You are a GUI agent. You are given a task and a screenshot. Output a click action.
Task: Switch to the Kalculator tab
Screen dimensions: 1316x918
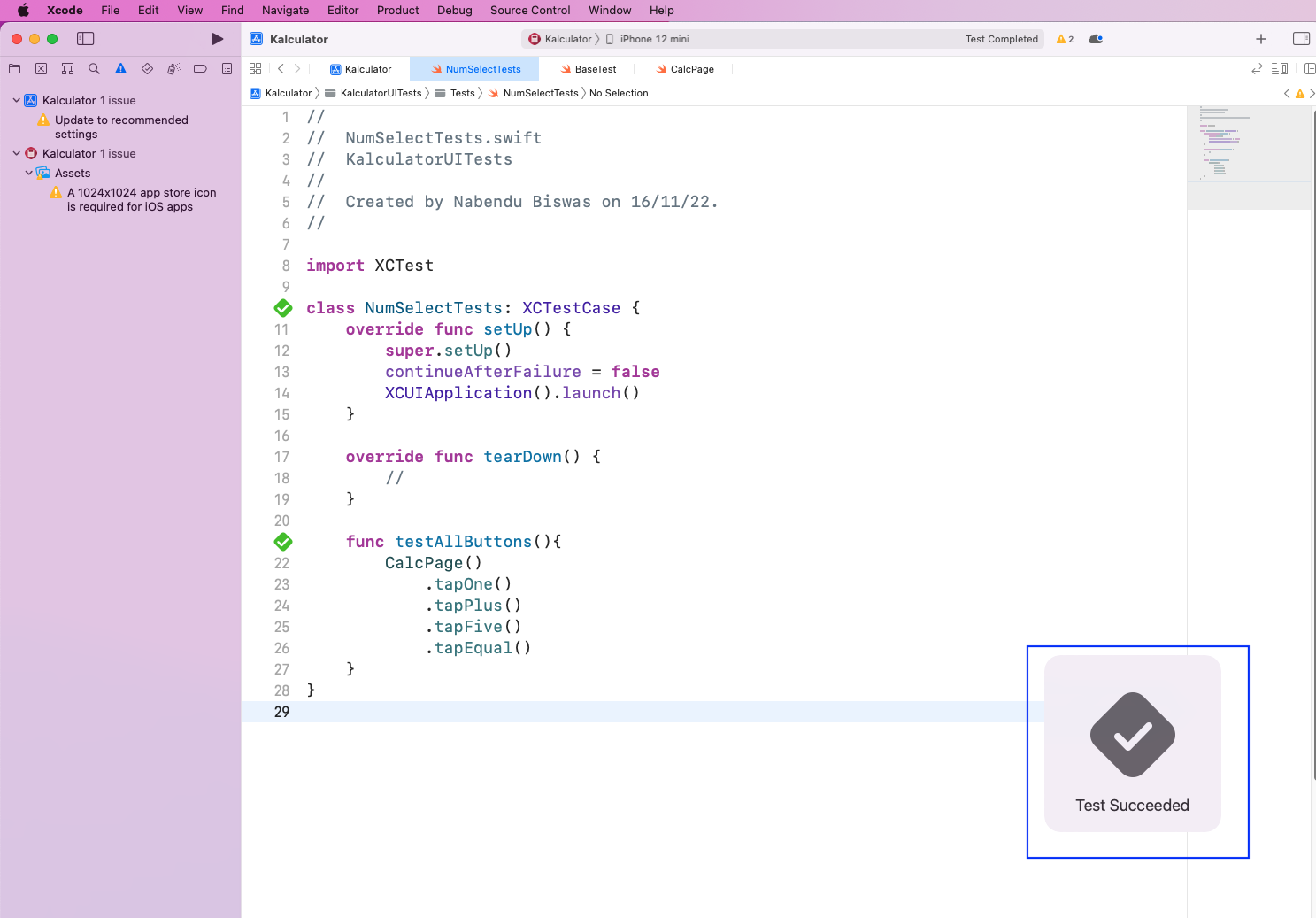click(360, 69)
